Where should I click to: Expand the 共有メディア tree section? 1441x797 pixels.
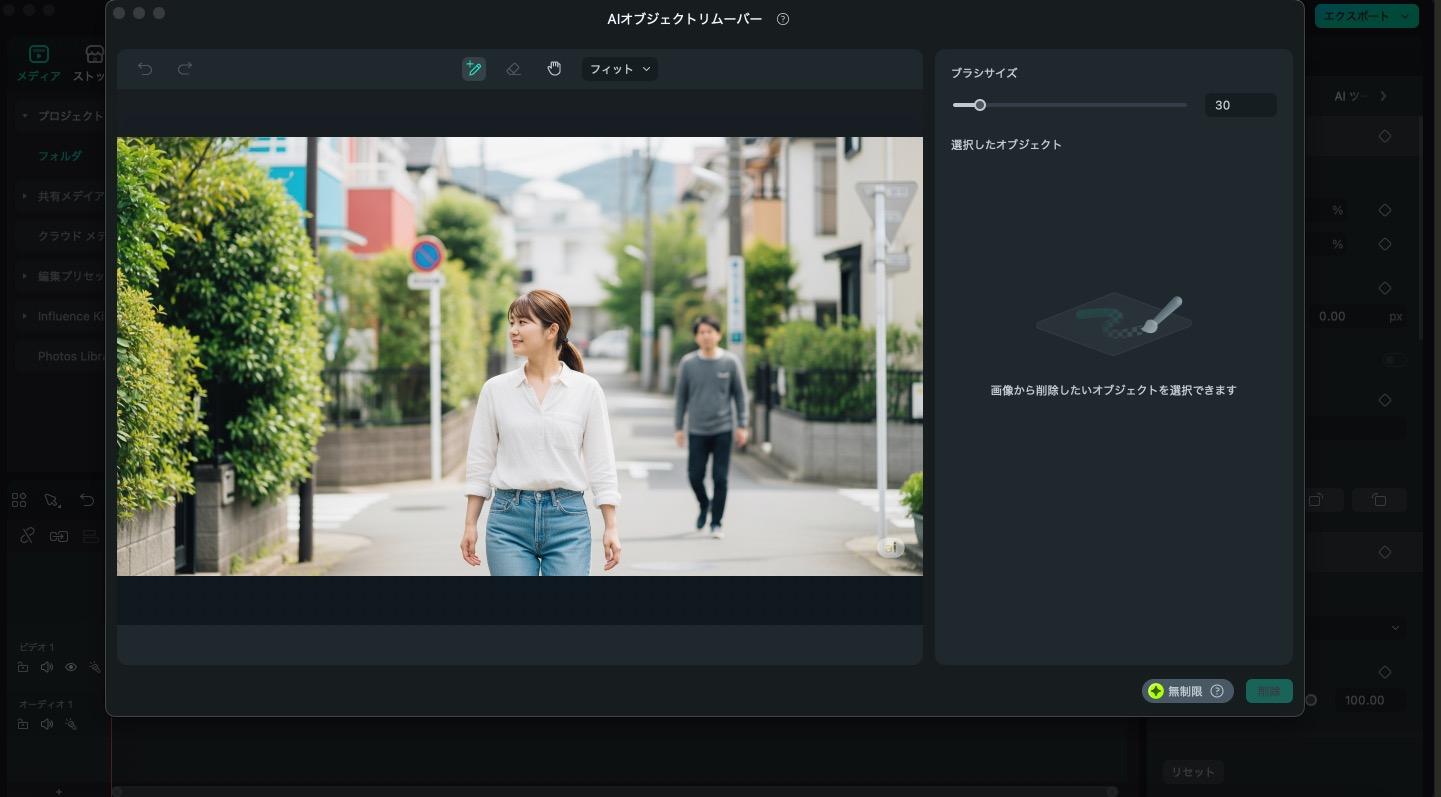[x=24, y=196]
